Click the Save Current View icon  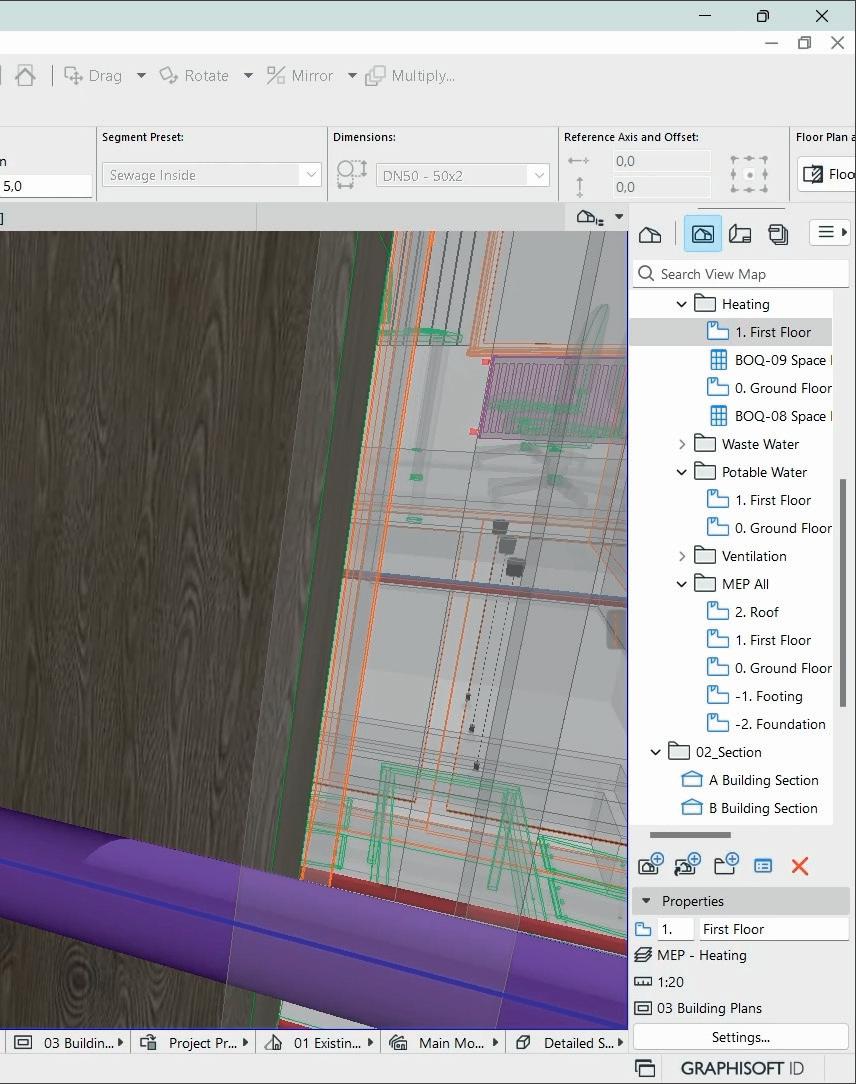point(651,865)
